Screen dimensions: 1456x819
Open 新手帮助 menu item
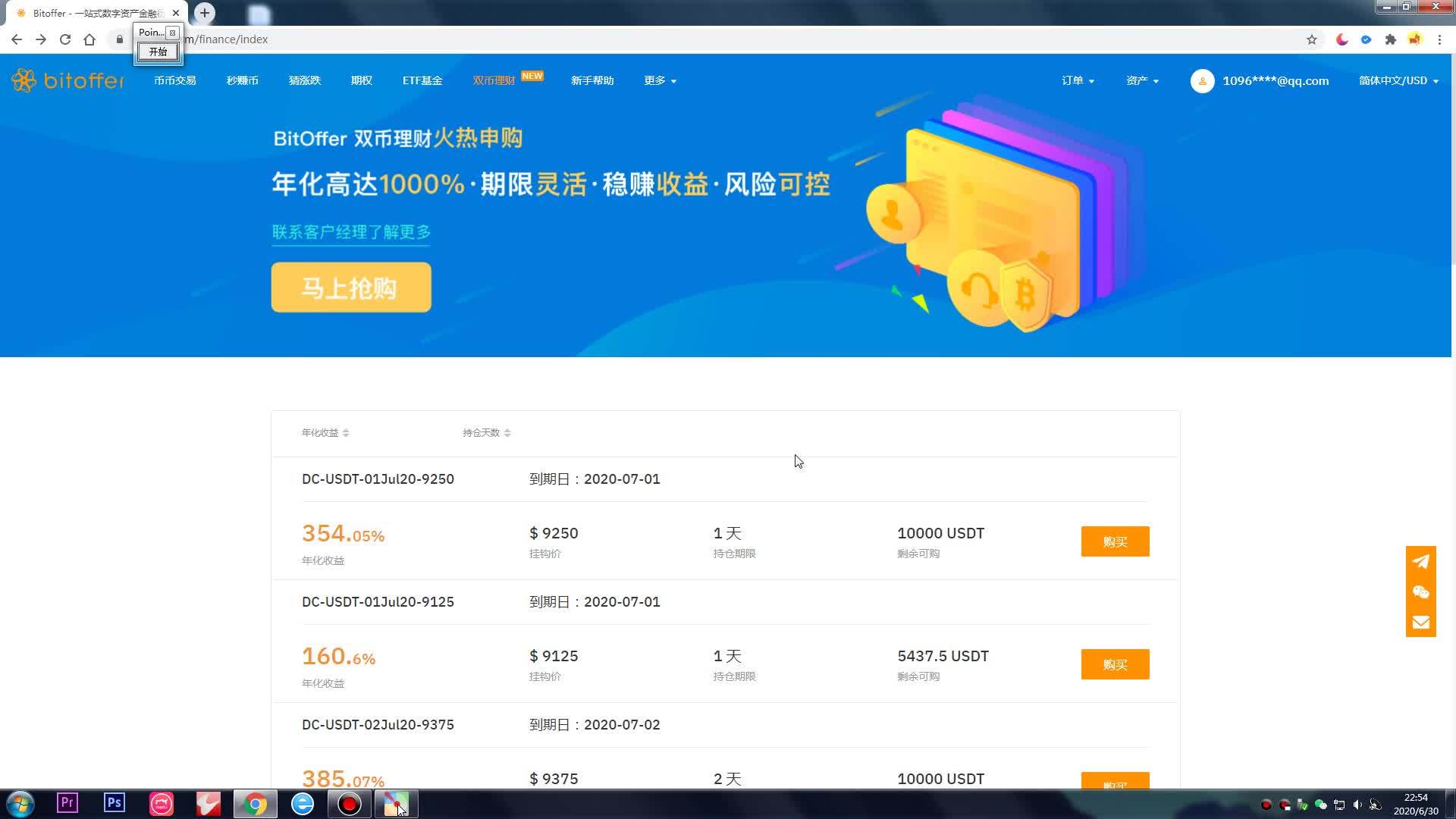592,80
